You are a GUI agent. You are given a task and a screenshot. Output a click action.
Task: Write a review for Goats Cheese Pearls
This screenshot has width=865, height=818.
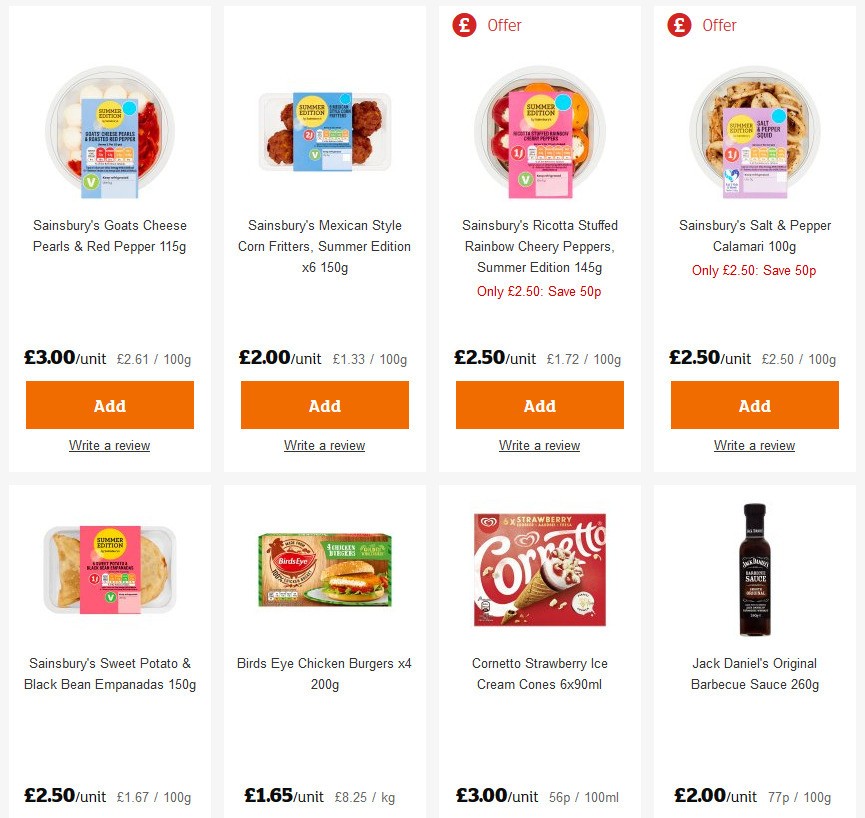pyautogui.click(x=110, y=445)
